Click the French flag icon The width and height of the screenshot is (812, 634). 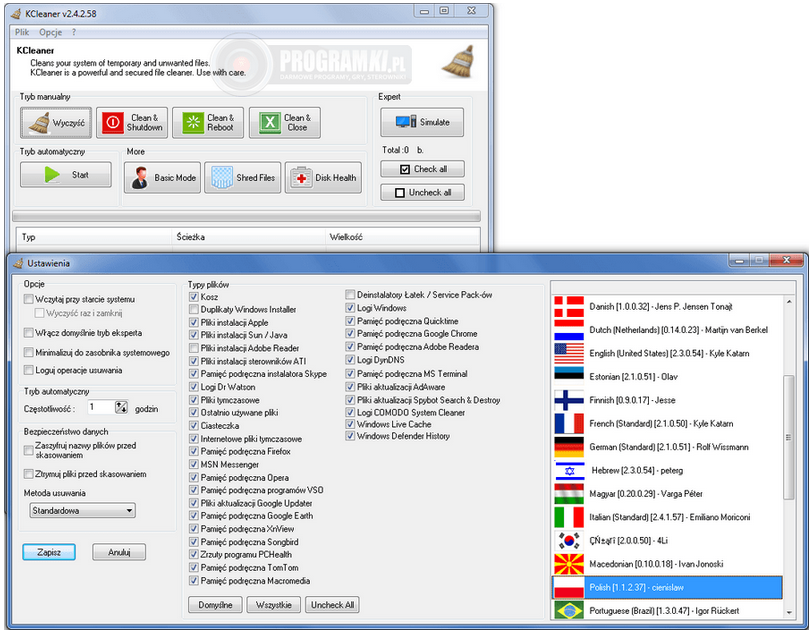coord(569,423)
